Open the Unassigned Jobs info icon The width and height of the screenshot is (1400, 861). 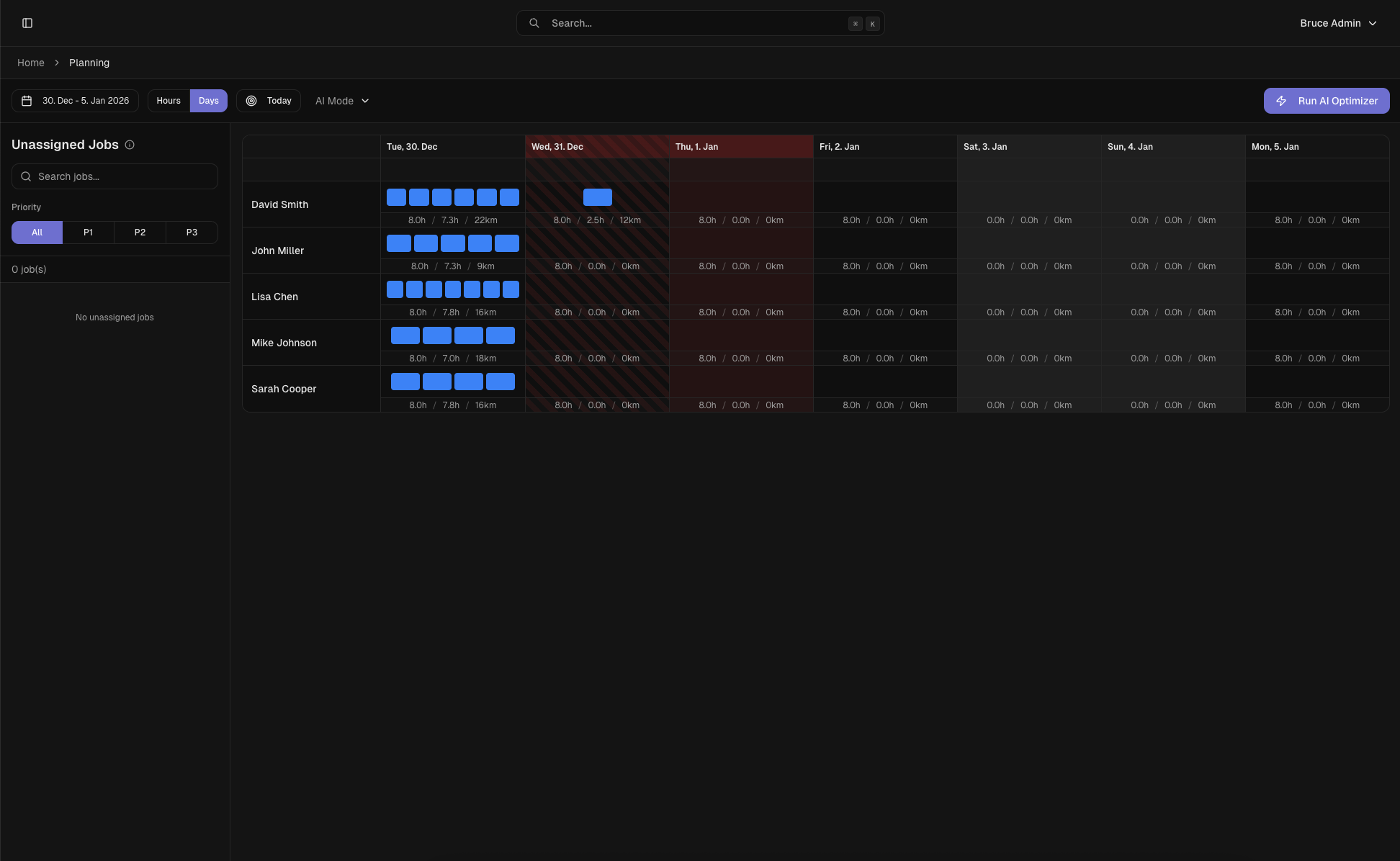point(130,145)
